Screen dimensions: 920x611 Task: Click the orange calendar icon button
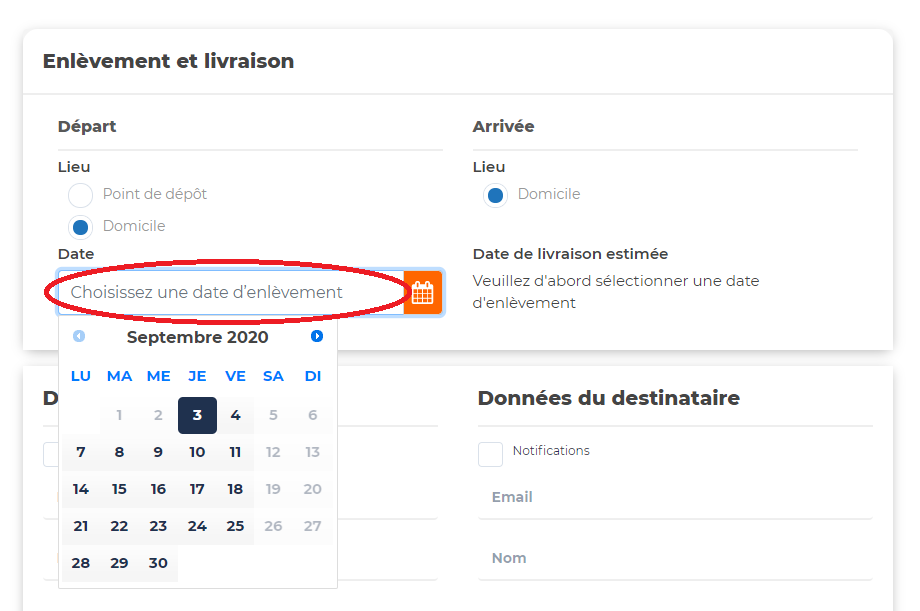pyautogui.click(x=422, y=293)
